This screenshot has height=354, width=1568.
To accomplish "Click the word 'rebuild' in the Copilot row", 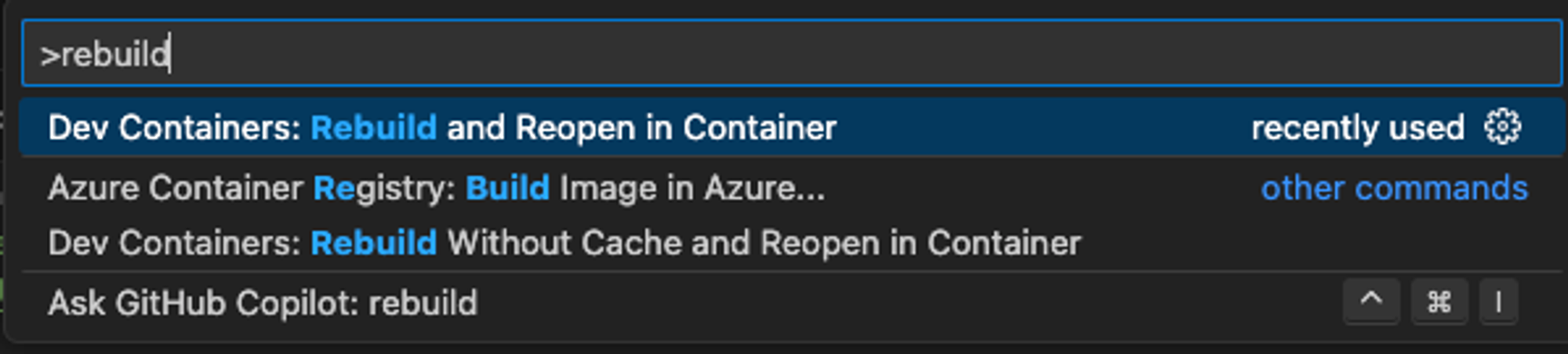I will point(423,303).
